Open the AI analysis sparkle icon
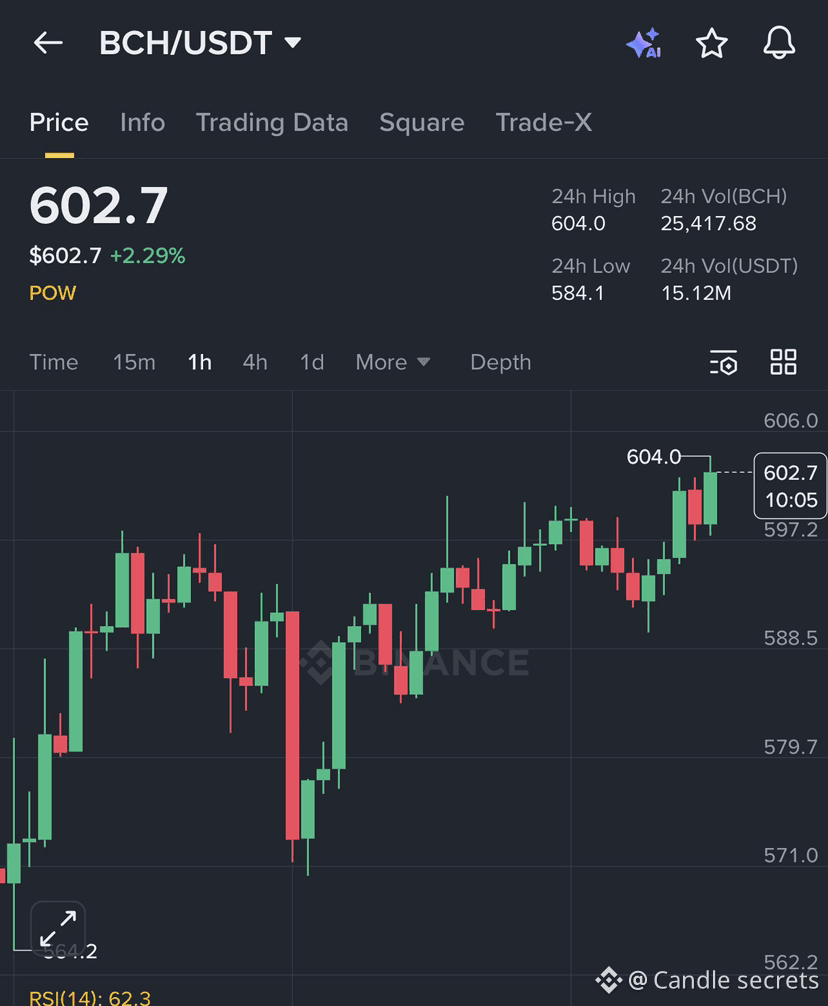The image size is (828, 1006). (x=644, y=43)
